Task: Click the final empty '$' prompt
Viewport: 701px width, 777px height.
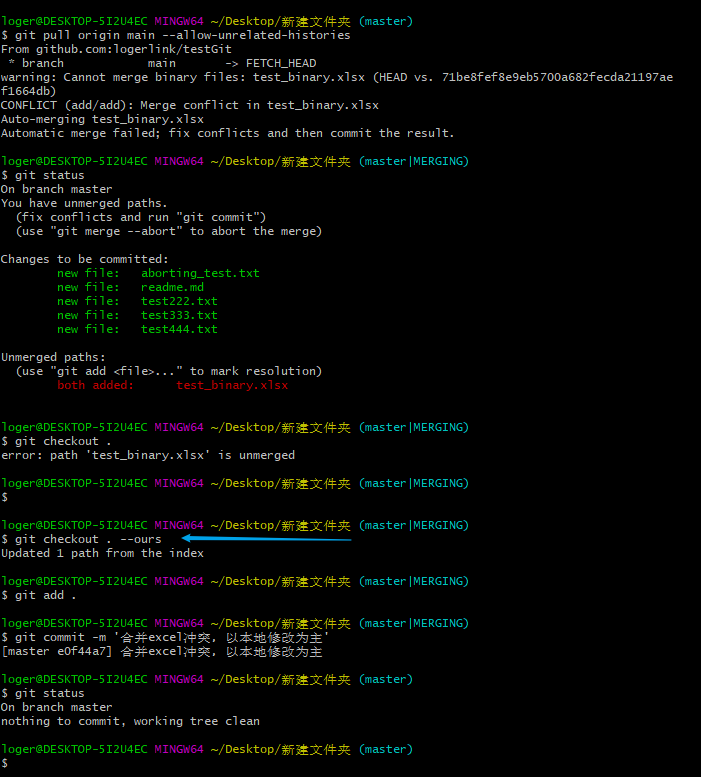Action: pos(4,763)
